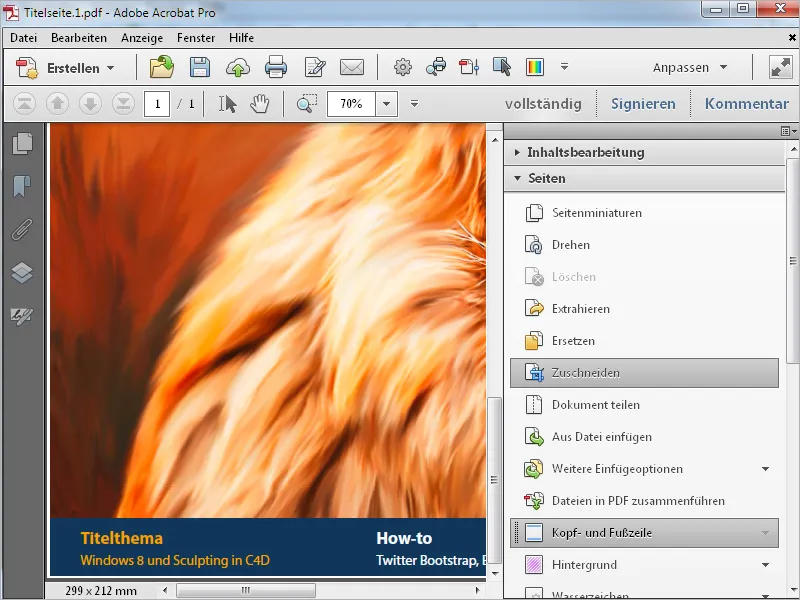Open the Anzeige menu
Image resolution: width=800 pixels, height=600 pixels.
coord(142,38)
